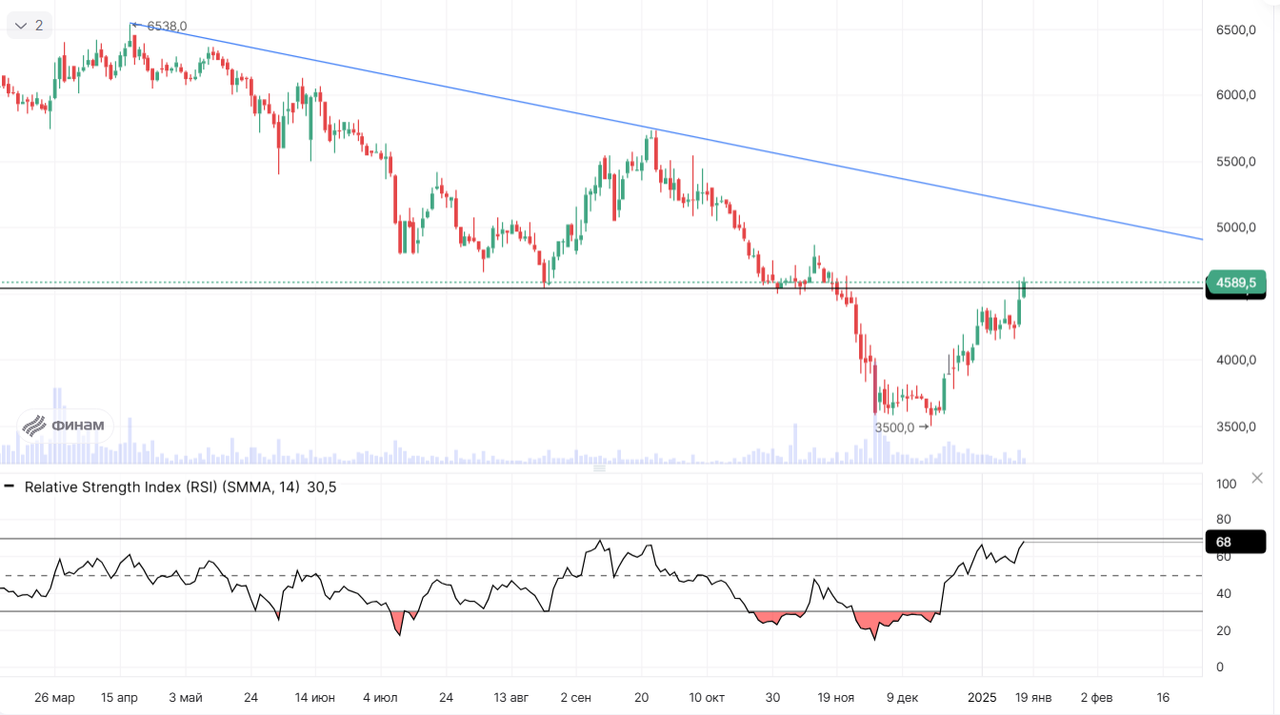The width and height of the screenshot is (1280, 715).
Task: Grab the pane separator handle above RSI
Action: coord(600,467)
